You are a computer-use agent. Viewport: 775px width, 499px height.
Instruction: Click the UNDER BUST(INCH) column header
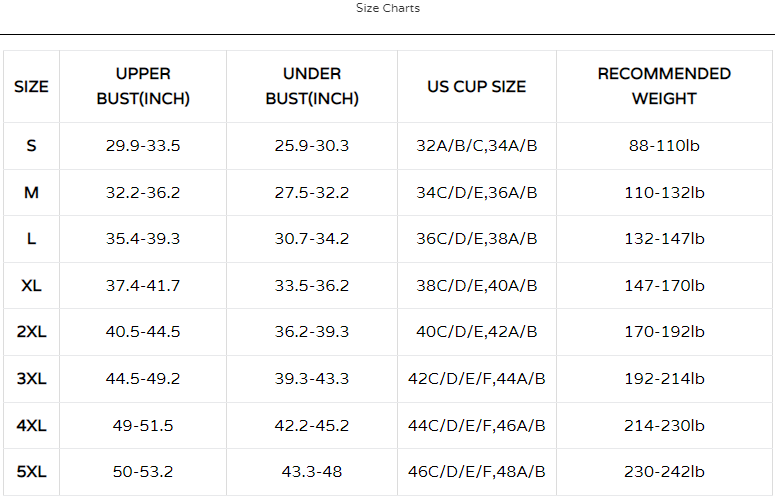click(x=312, y=86)
